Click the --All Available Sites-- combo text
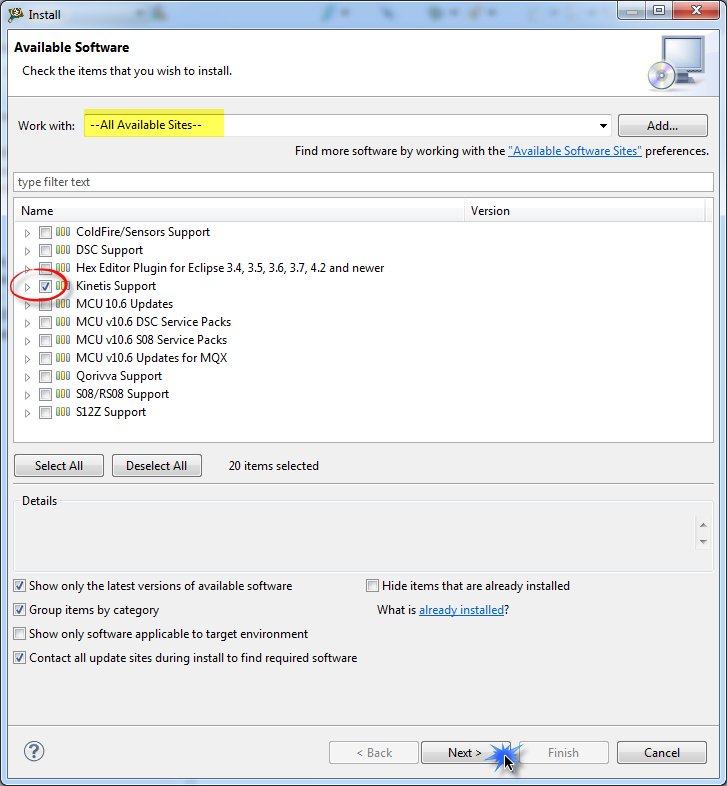This screenshot has height=786, width=727. click(146, 125)
